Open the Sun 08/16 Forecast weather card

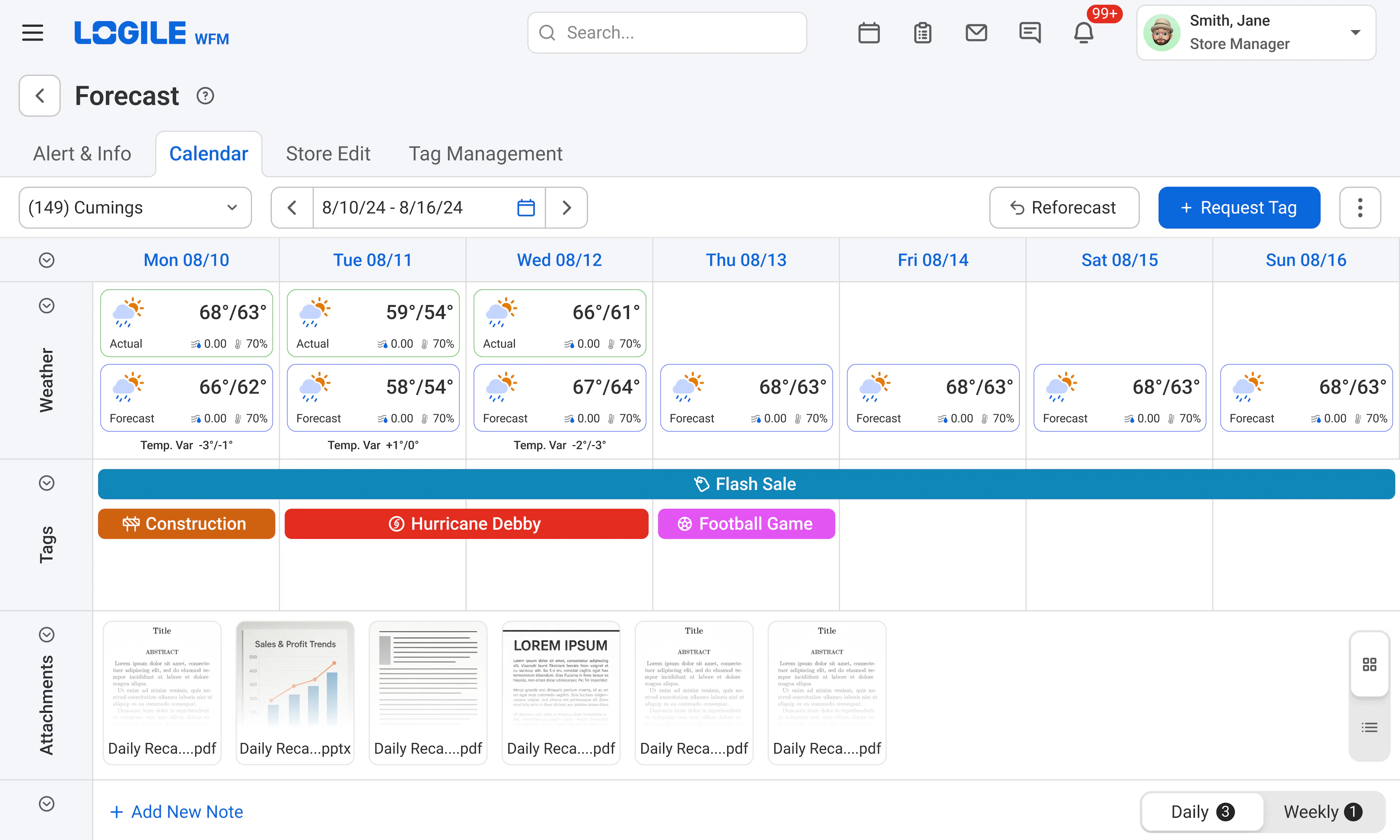click(1306, 398)
